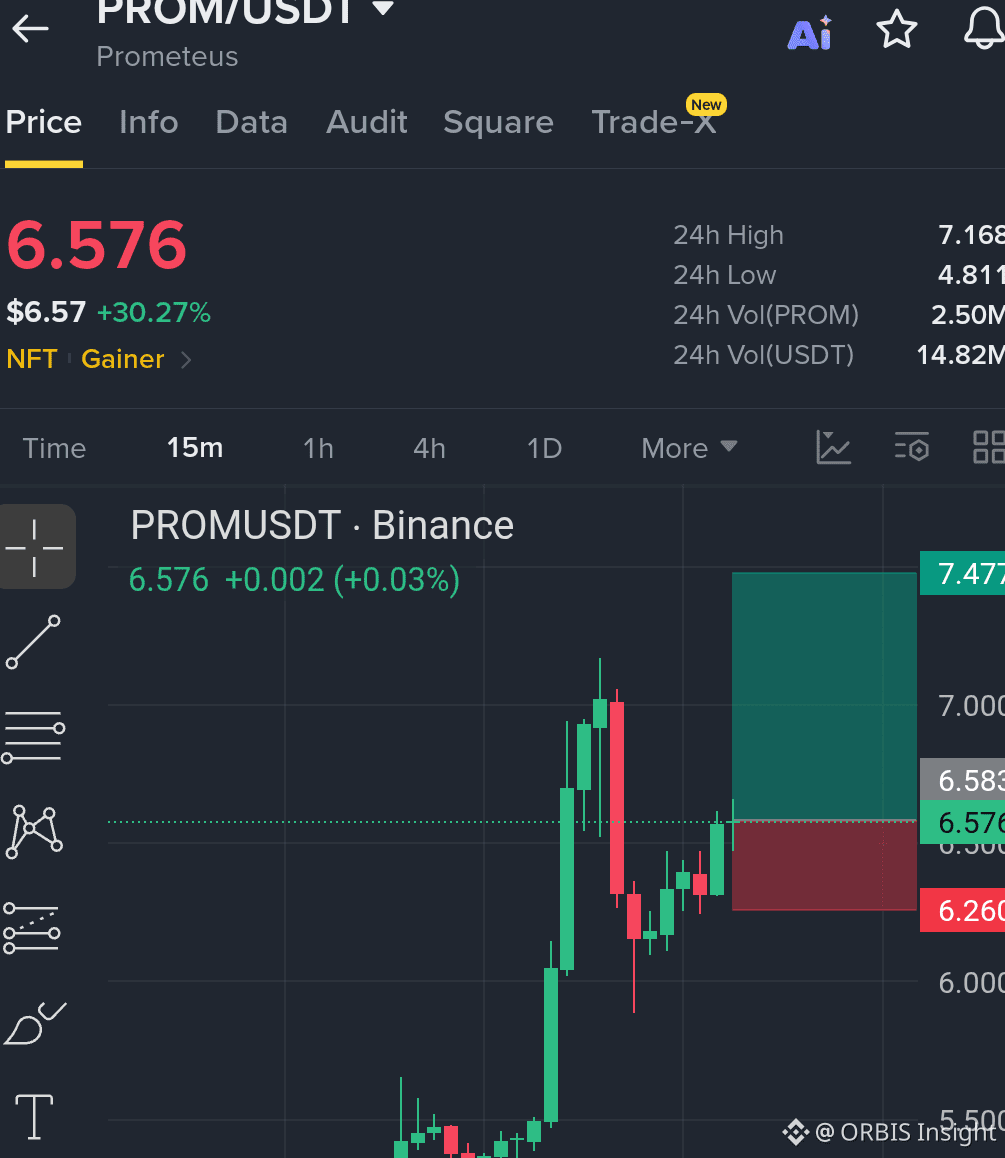1005x1158 pixels.
Task: Open chart indicators icon
Action: pyautogui.click(x=833, y=448)
